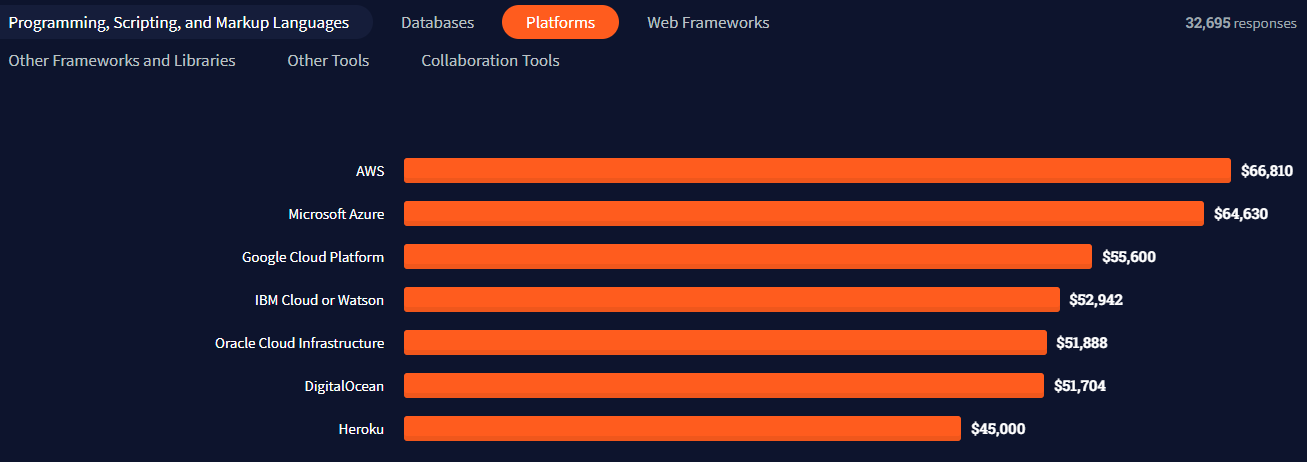Open the Web Frameworks tab
The image size is (1307, 462).
pos(708,22)
